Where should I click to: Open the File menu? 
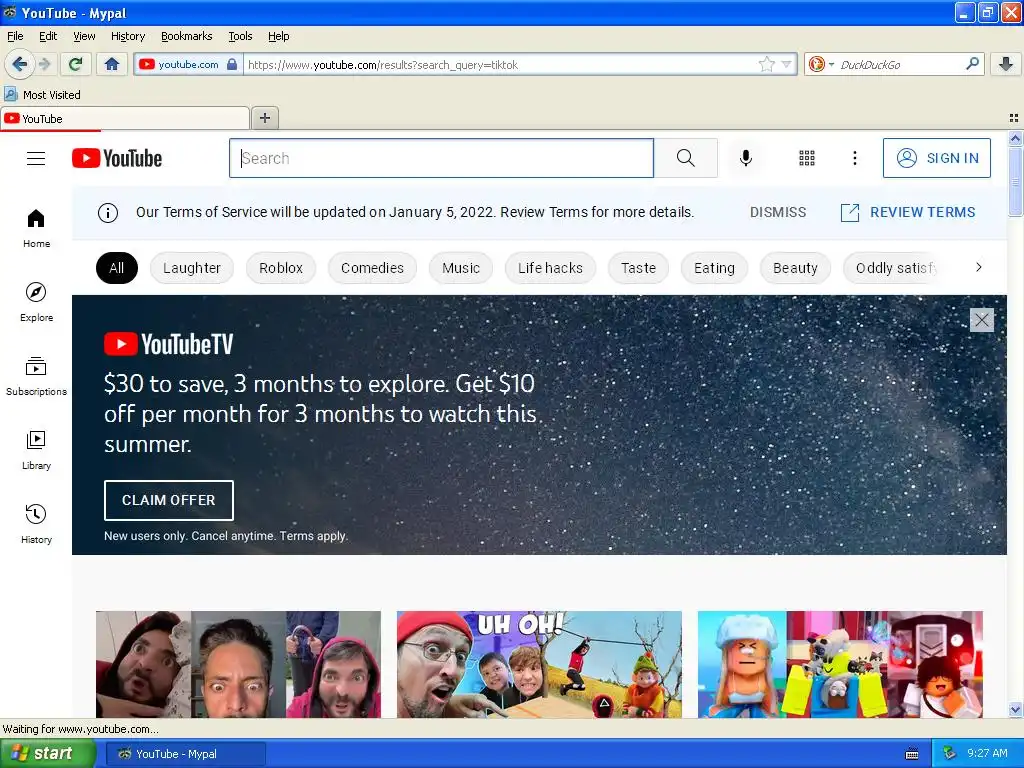(15, 36)
